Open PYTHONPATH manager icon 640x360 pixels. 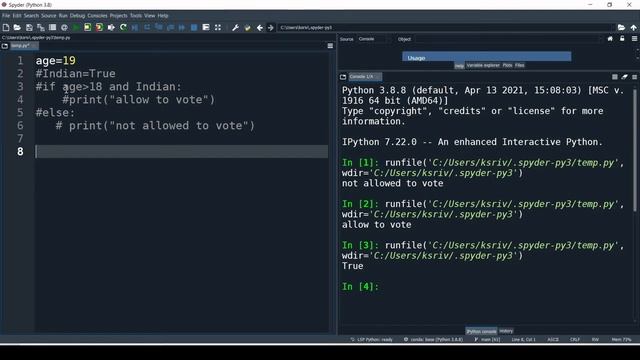(x=247, y=27)
